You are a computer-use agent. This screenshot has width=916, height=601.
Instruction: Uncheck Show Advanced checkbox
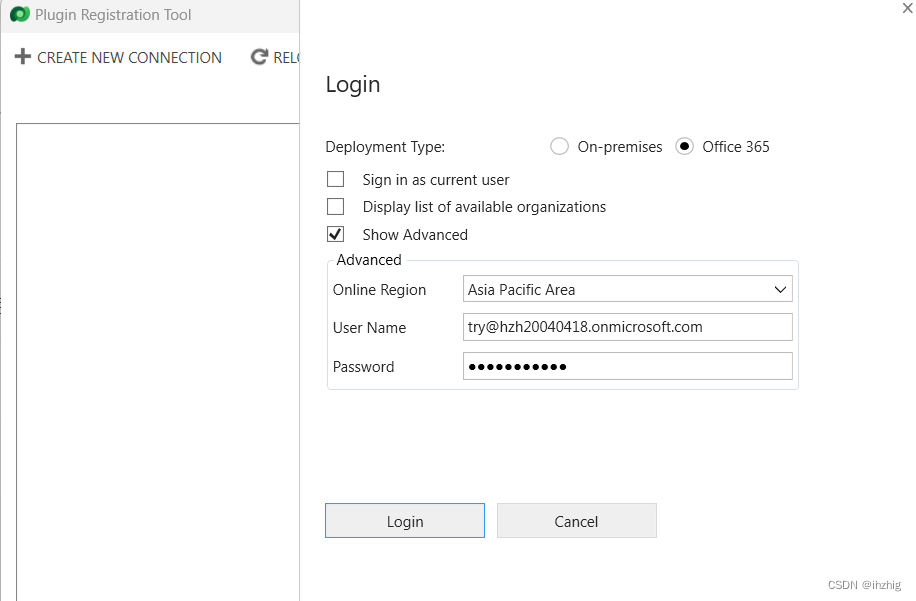pos(335,234)
